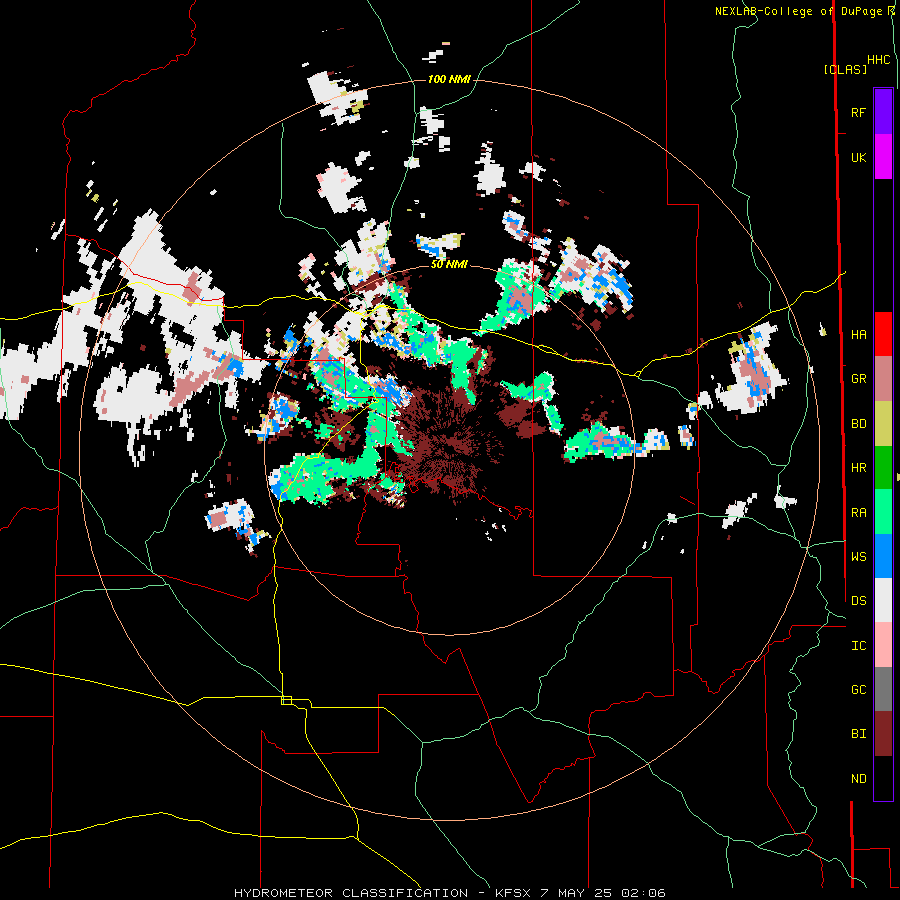The image size is (900, 900).
Task: Click the HHC product label
Action: tap(879, 60)
